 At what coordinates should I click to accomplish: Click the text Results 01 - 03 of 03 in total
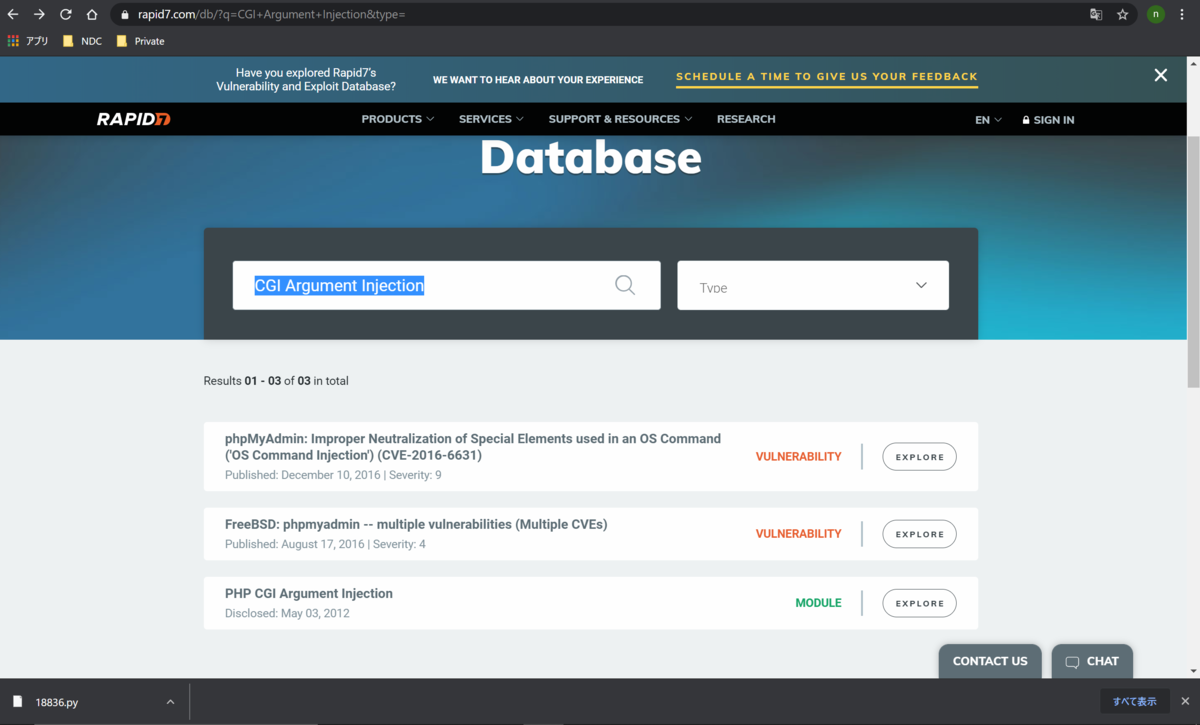(276, 381)
